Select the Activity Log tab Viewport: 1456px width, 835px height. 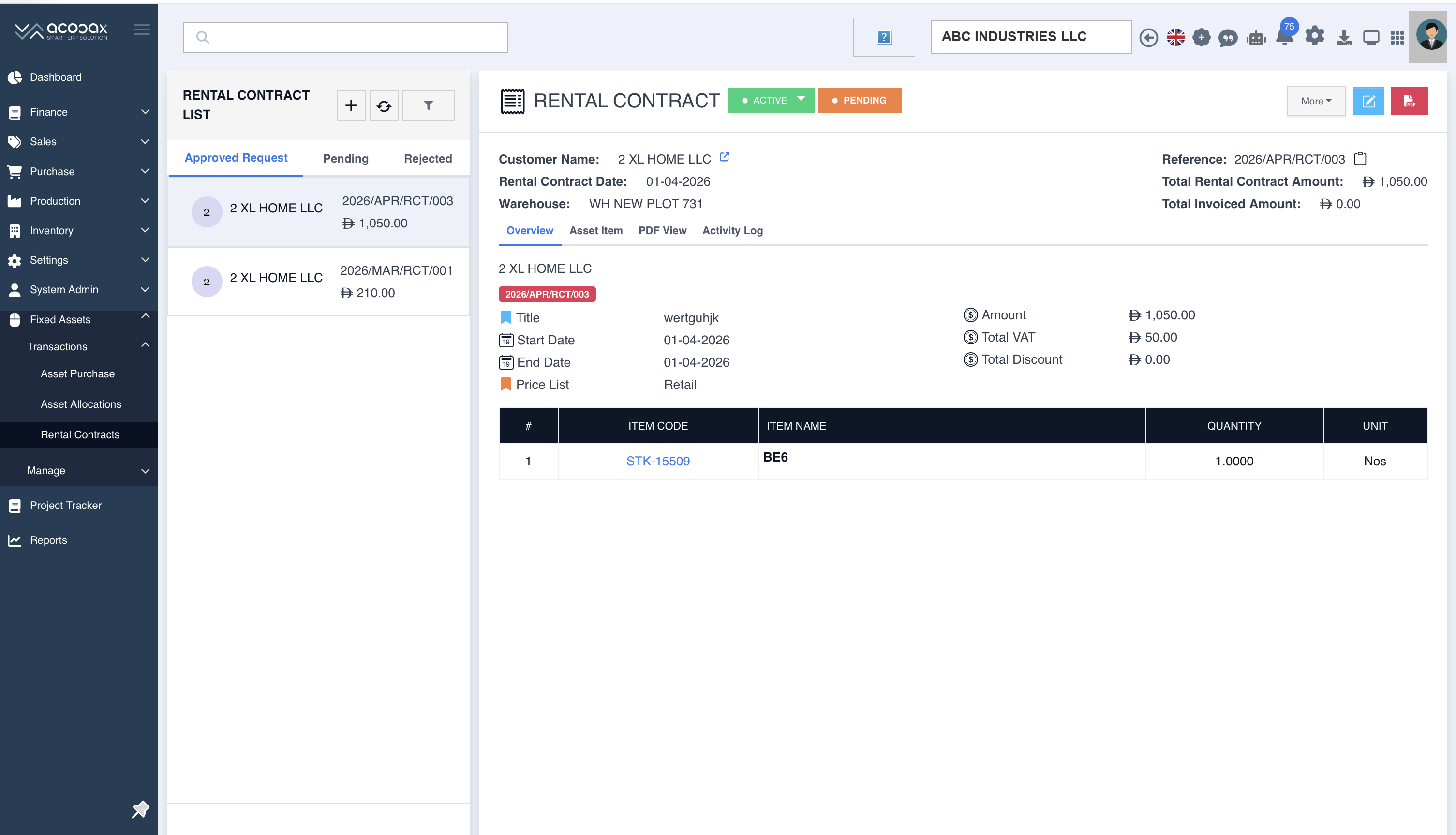[732, 231]
